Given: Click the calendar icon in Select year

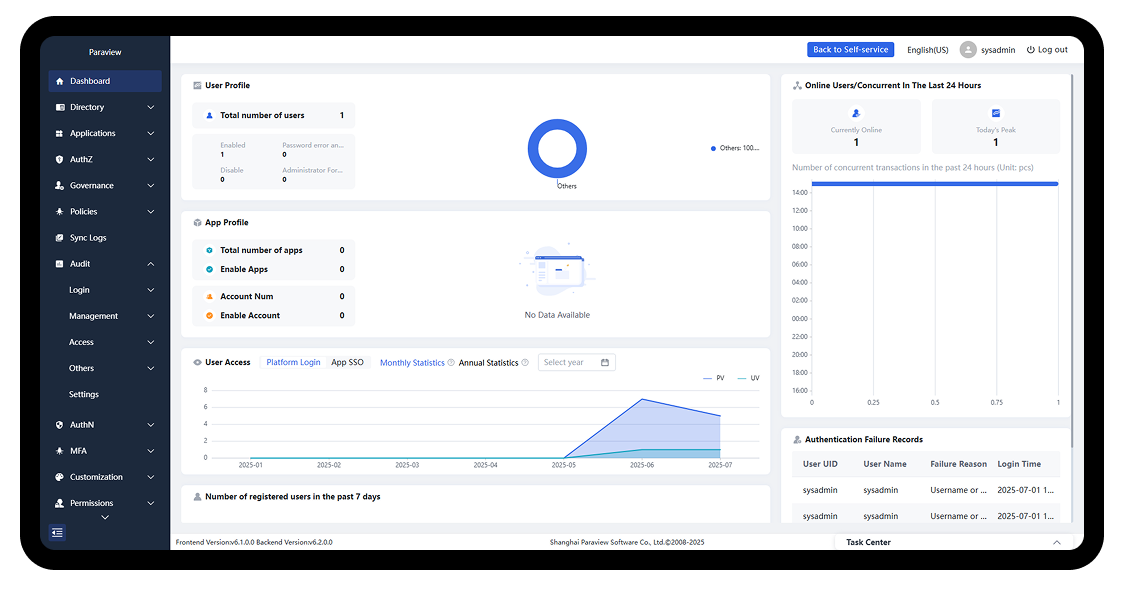Looking at the screenshot, I should [604, 363].
